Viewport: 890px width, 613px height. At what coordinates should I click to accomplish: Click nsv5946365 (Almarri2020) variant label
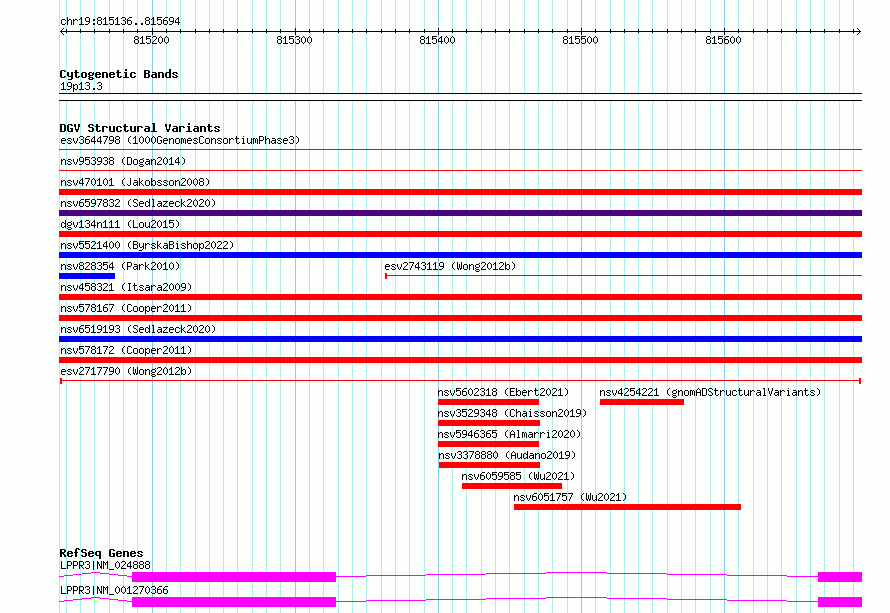pyautogui.click(x=509, y=434)
